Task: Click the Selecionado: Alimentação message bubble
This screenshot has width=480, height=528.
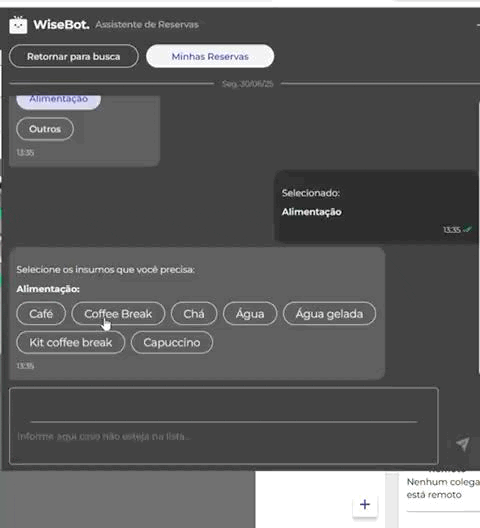Action: (x=376, y=207)
